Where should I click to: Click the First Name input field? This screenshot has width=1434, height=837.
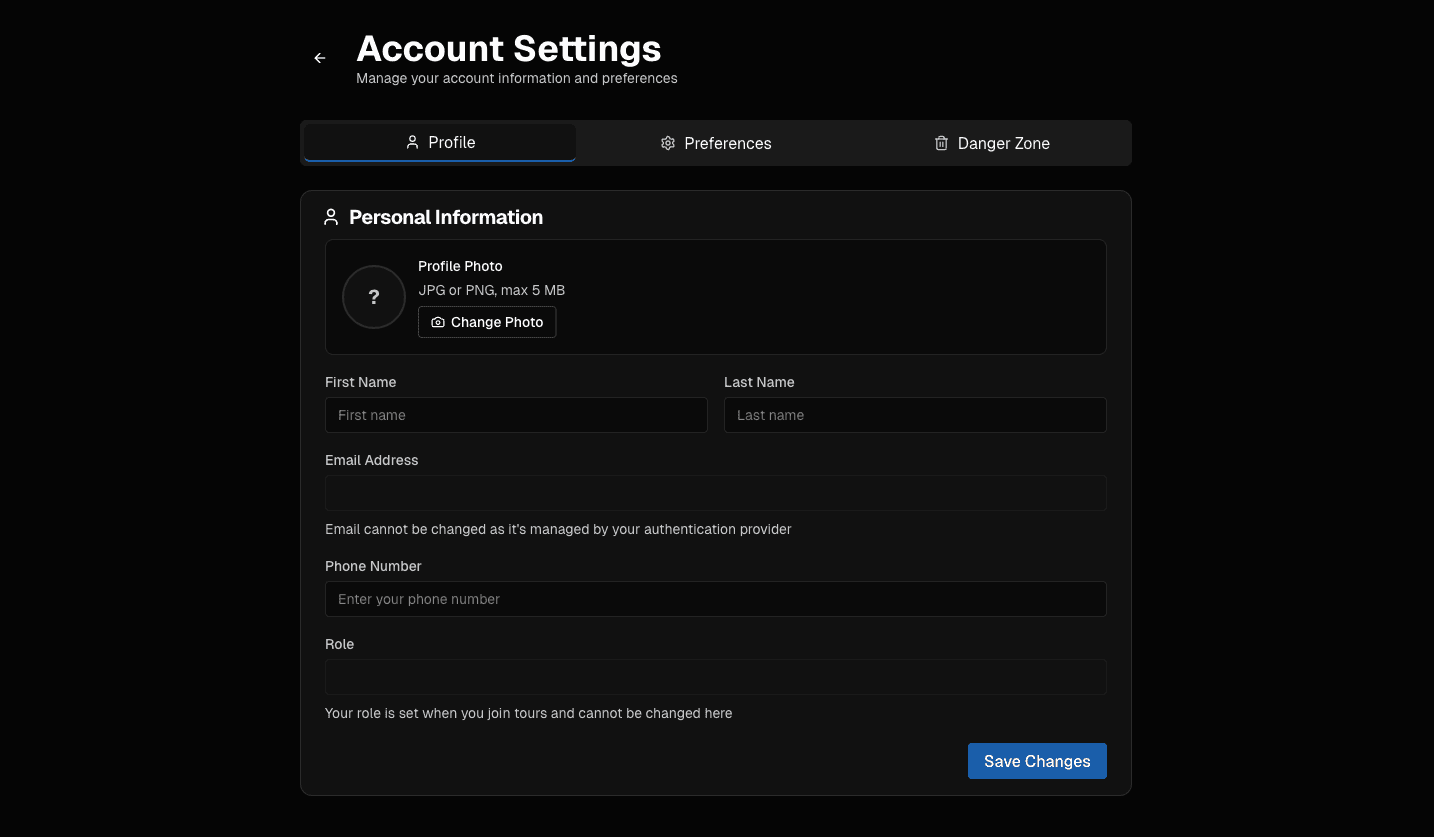(x=516, y=415)
